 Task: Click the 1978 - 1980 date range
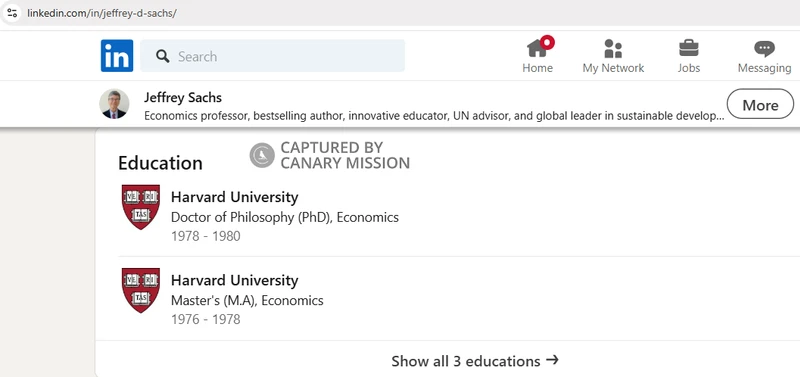[x=206, y=236]
